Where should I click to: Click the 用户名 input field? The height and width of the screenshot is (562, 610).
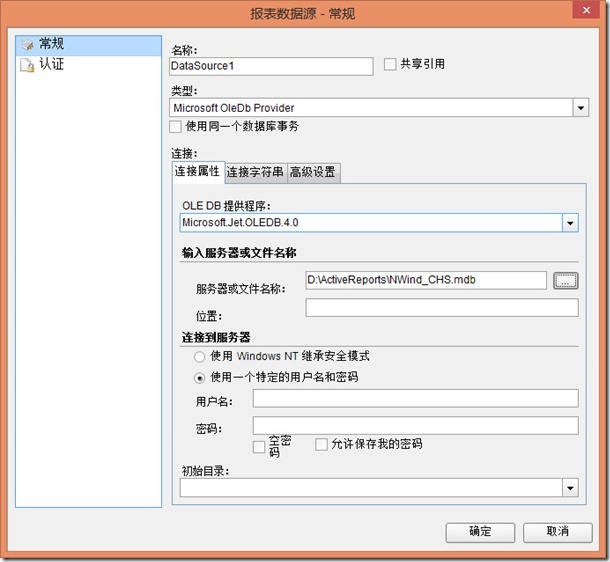click(415, 398)
